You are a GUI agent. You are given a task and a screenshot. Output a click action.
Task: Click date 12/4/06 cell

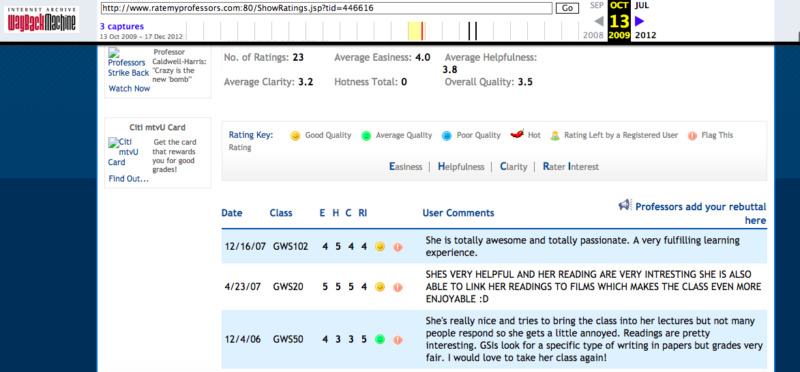pos(243,340)
